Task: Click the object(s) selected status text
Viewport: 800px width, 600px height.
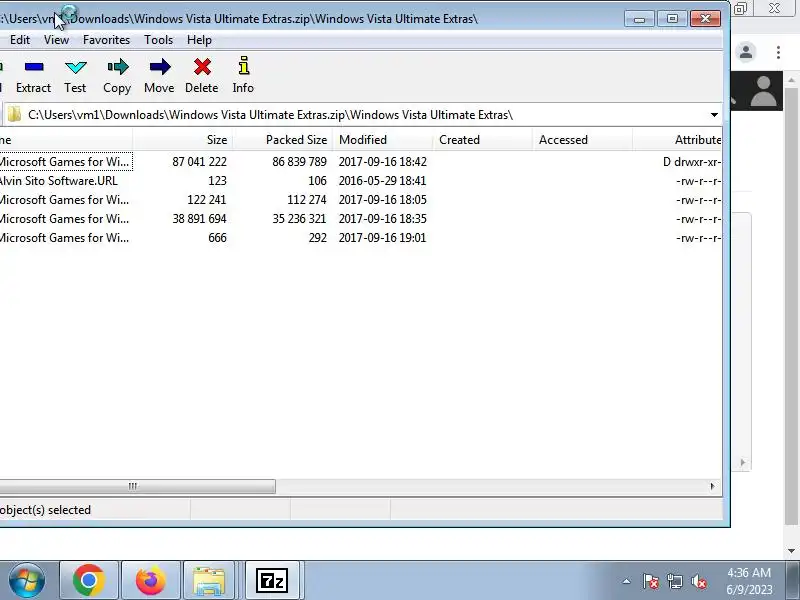Action: coord(45,510)
